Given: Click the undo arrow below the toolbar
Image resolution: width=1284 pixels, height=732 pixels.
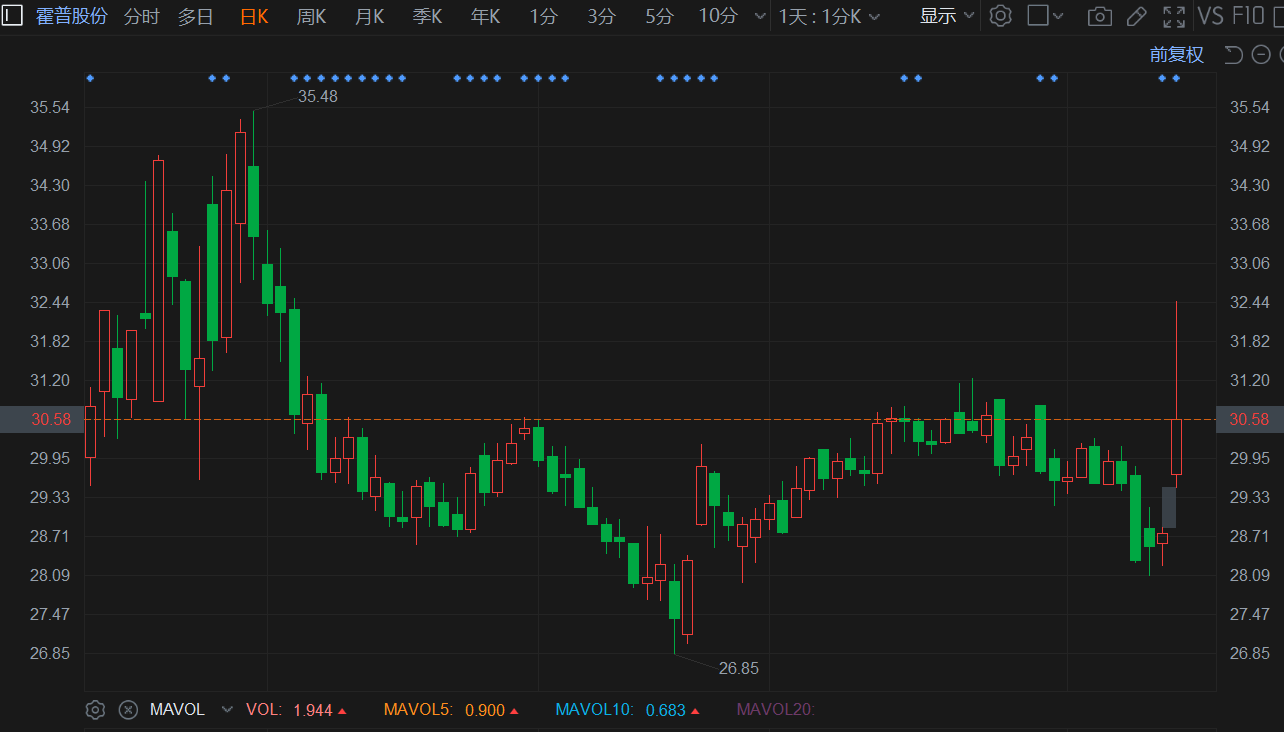Looking at the screenshot, I should 1234,55.
